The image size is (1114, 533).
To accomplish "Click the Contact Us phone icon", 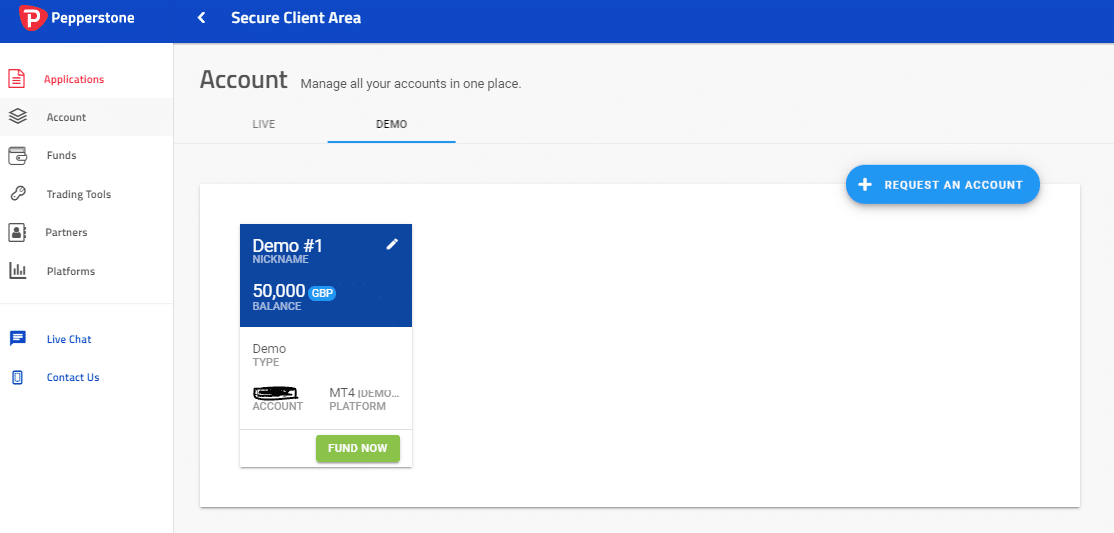I will [x=18, y=377].
